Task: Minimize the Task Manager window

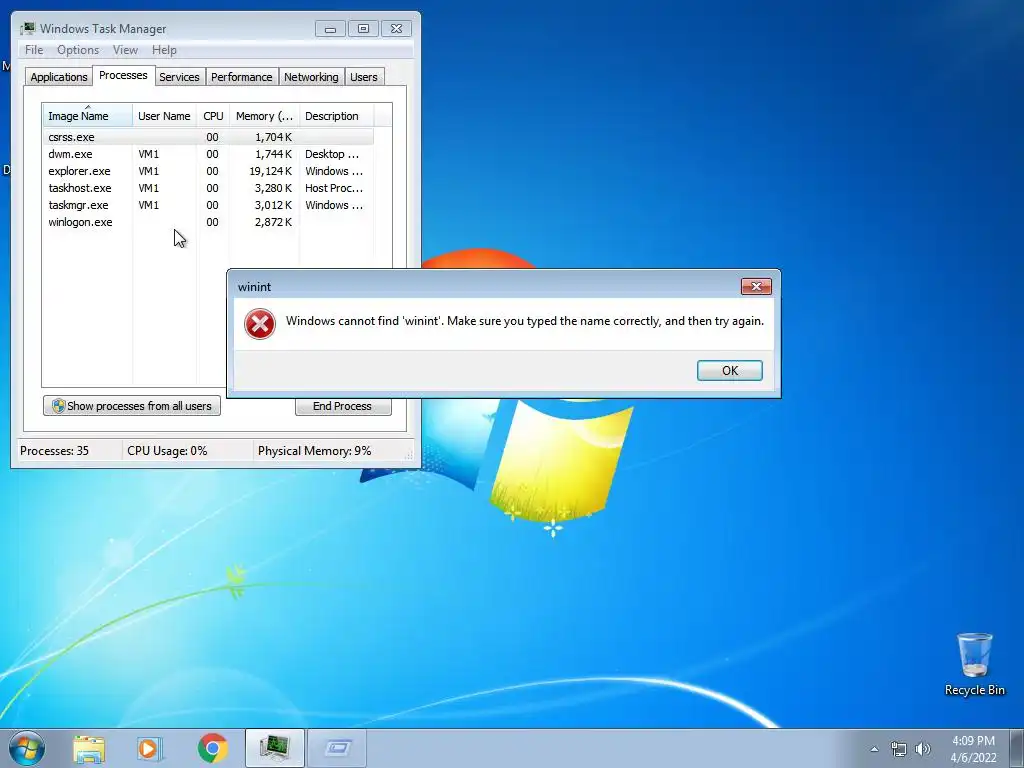Action: click(330, 29)
